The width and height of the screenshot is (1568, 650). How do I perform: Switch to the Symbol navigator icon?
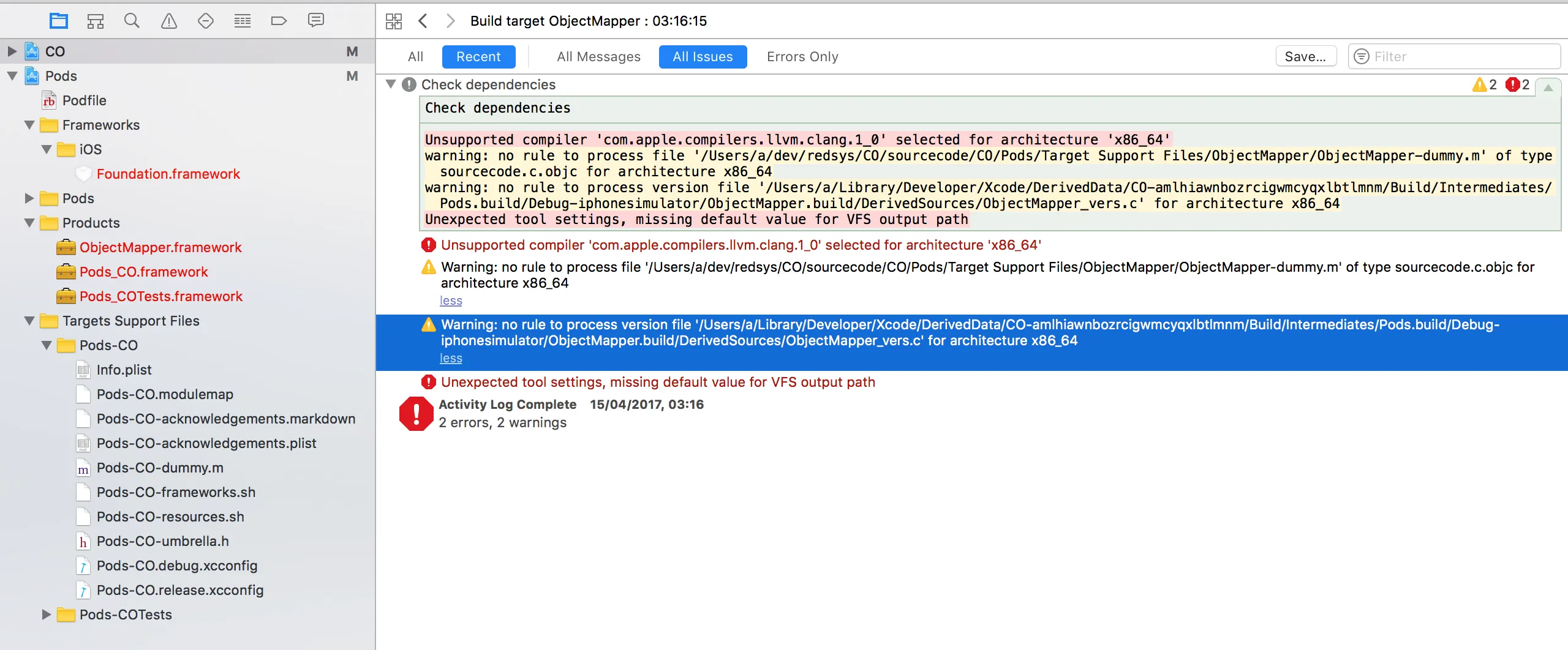[96, 21]
